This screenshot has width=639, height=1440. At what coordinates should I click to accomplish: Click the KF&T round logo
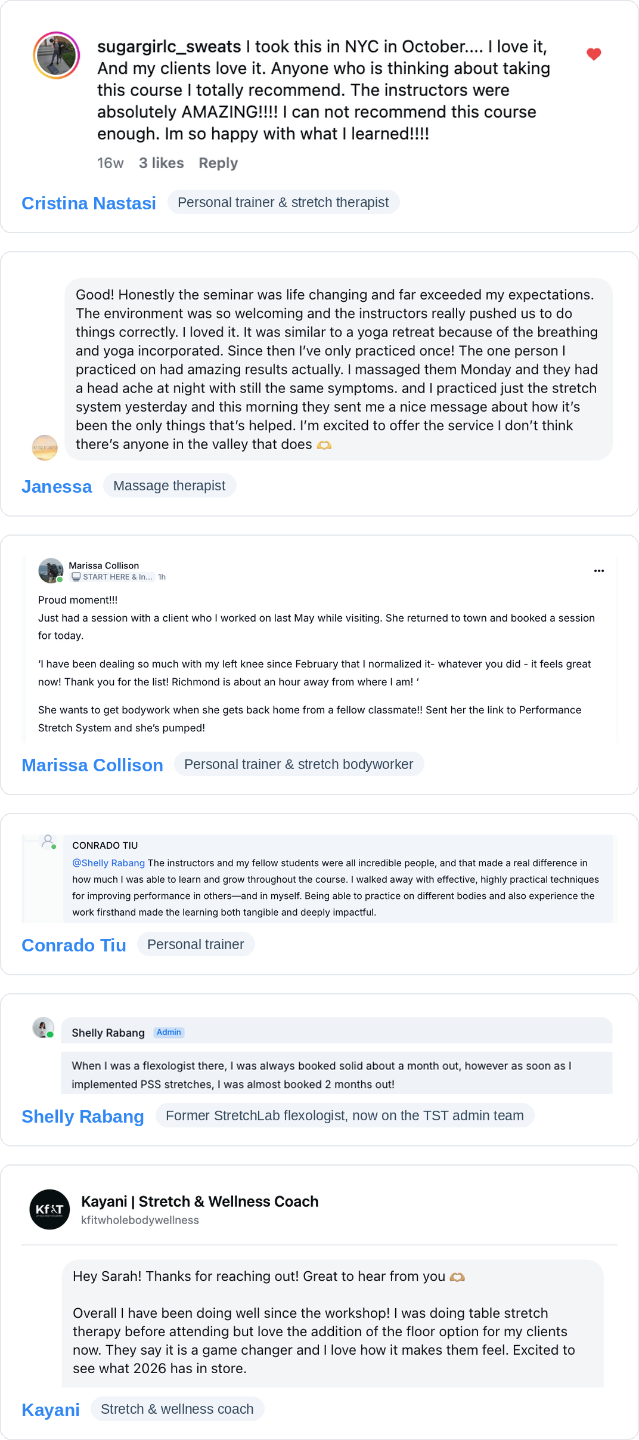pyautogui.click(x=50, y=1209)
